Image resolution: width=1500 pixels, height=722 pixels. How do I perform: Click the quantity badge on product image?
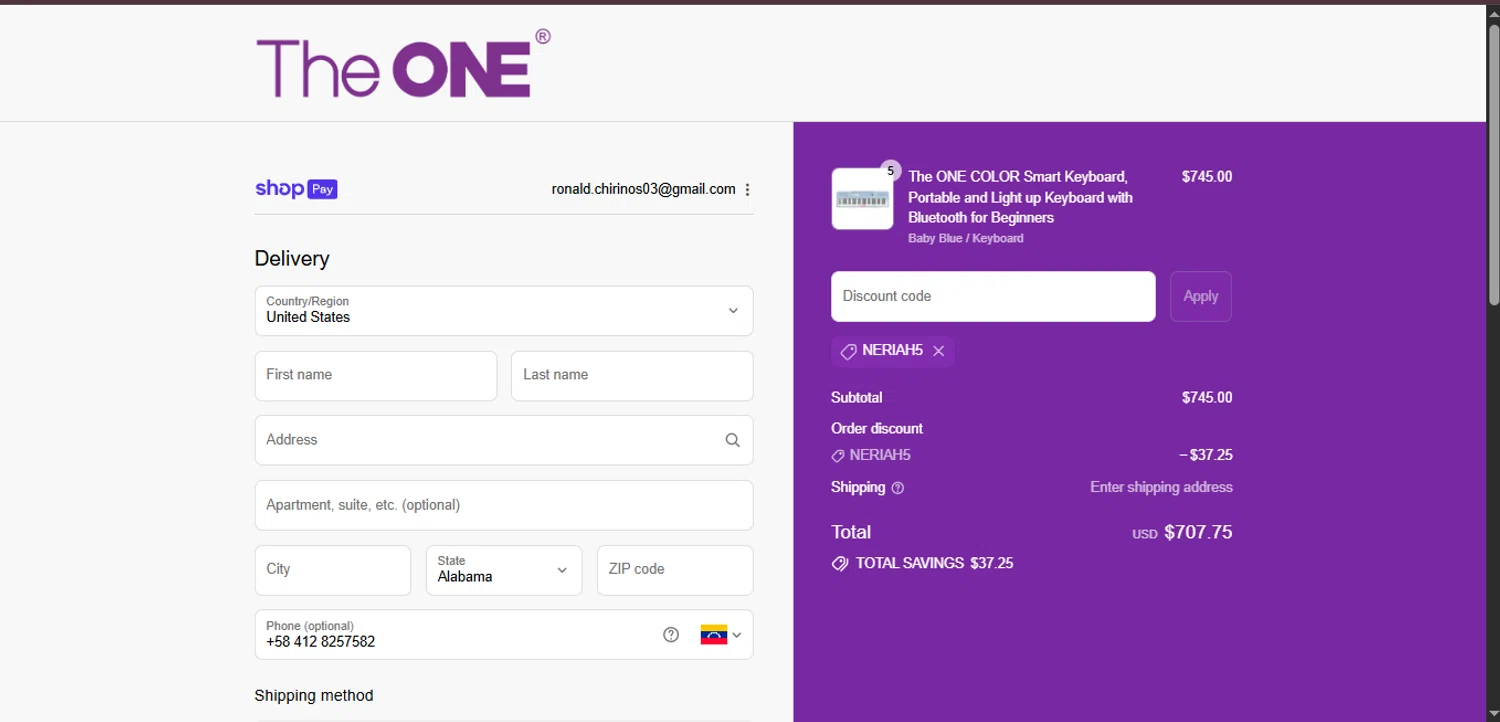890,170
